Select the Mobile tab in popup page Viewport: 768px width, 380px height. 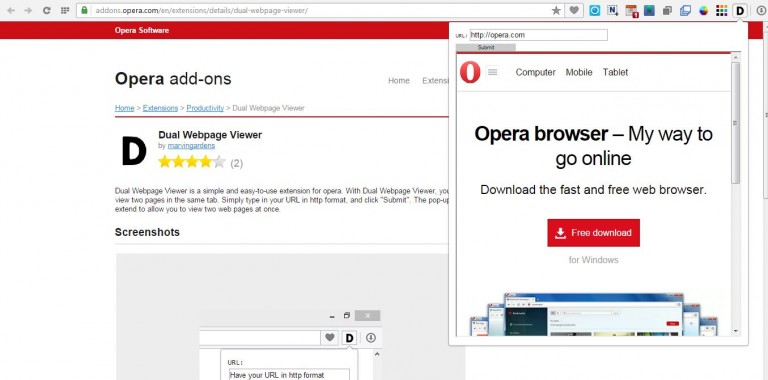pos(579,72)
